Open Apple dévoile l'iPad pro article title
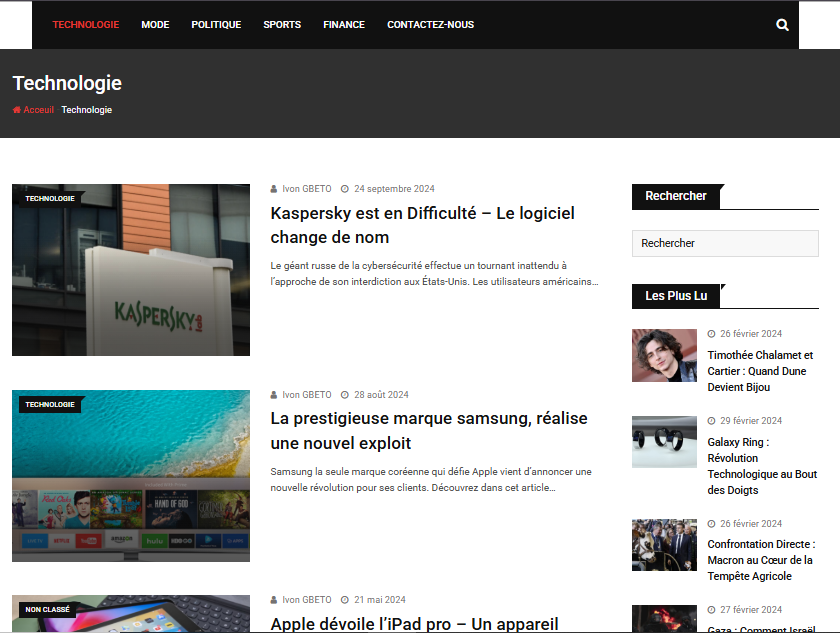Screen dimensions: 840x633 point(414,624)
